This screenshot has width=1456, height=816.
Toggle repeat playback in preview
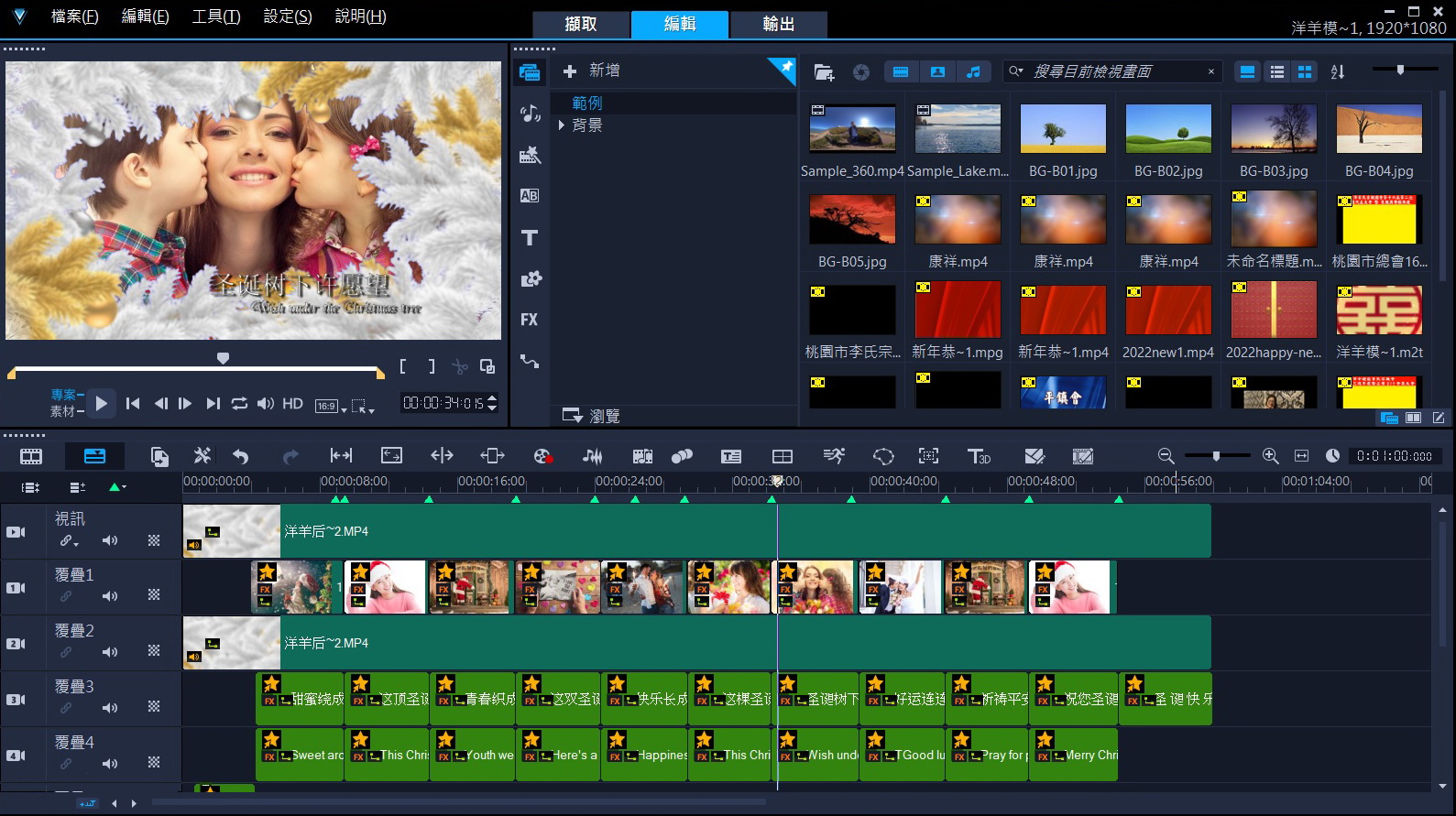[x=239, y=403]
